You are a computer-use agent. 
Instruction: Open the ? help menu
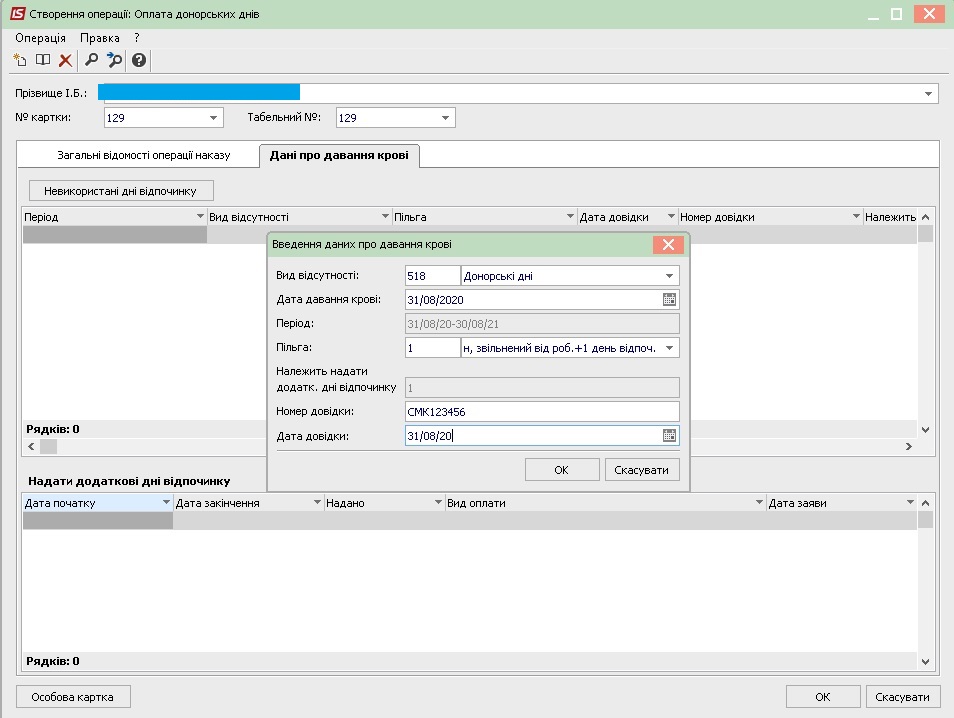click(x=137, y=38)
